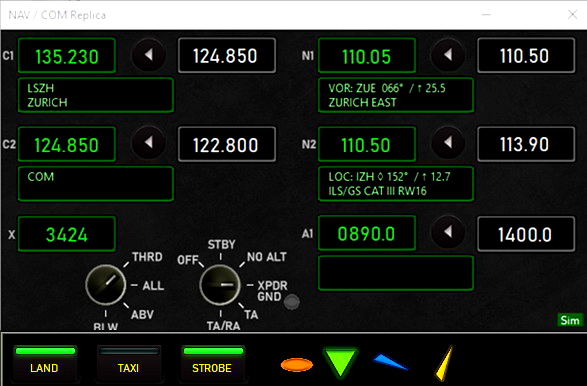Minimize the NAV / COM Replica window
587x386 pixels.
tap(486, 15)
